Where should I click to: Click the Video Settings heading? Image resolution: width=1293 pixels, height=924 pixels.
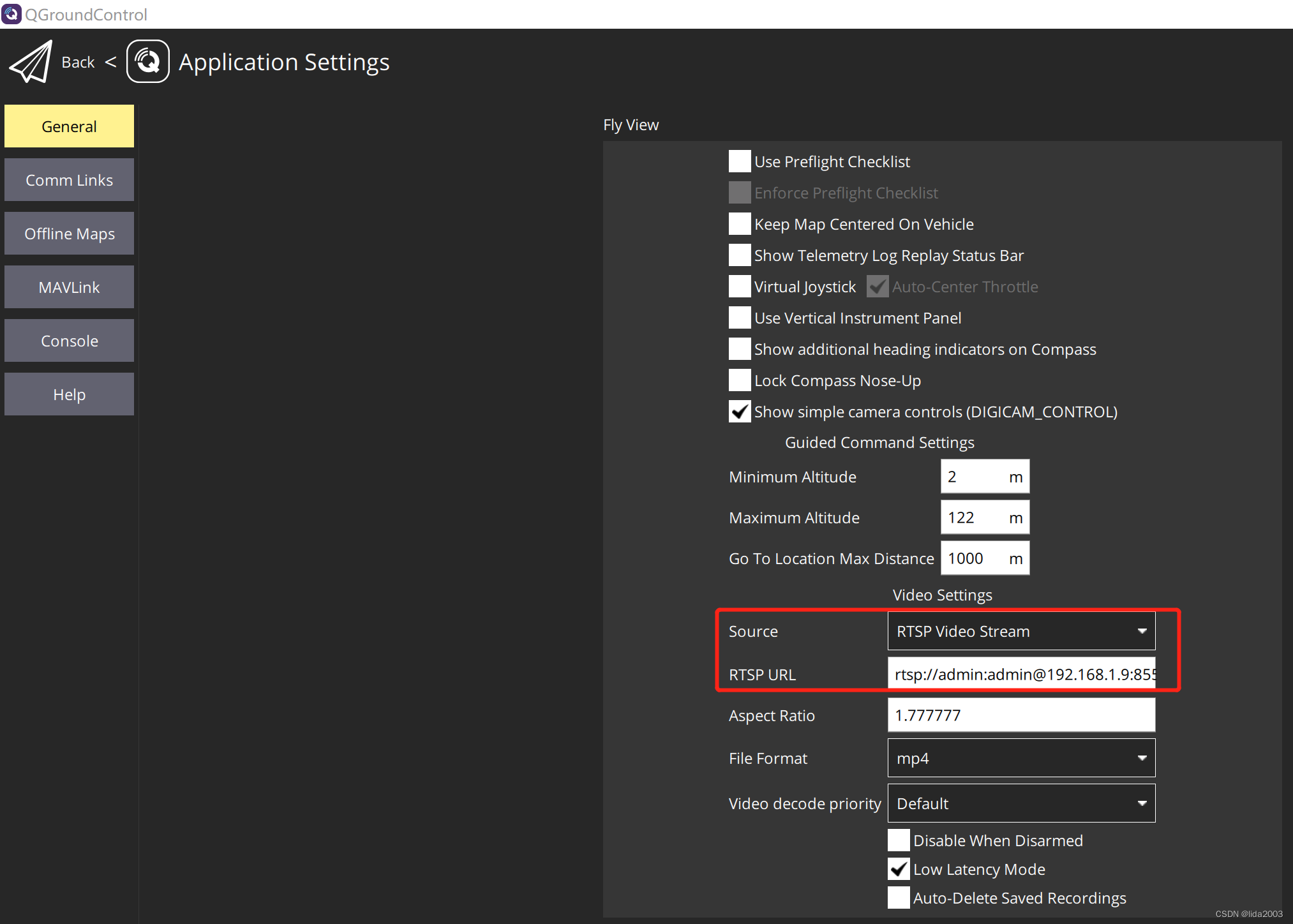[942, 595]
